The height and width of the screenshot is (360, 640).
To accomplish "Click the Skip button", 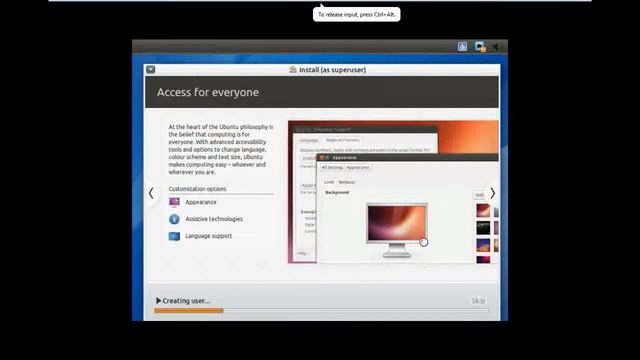I will pyautogui.click(x=478, y=301).
